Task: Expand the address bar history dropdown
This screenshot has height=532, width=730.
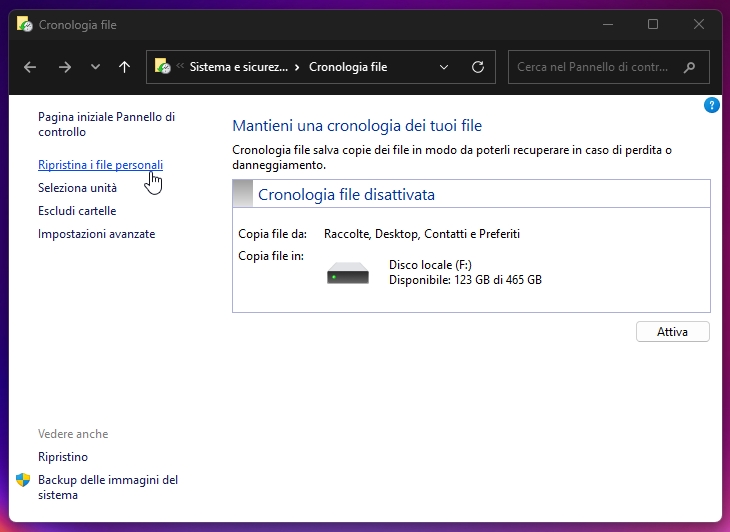Action: (444, 67)
